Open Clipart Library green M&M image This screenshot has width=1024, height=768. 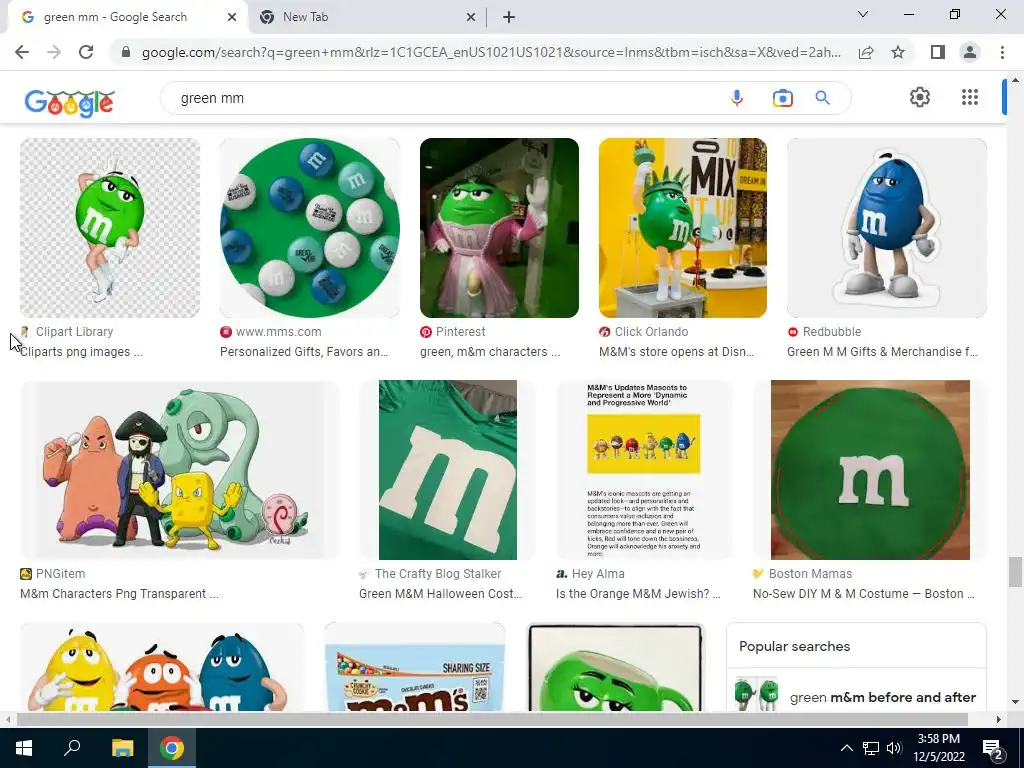point(110,228)
